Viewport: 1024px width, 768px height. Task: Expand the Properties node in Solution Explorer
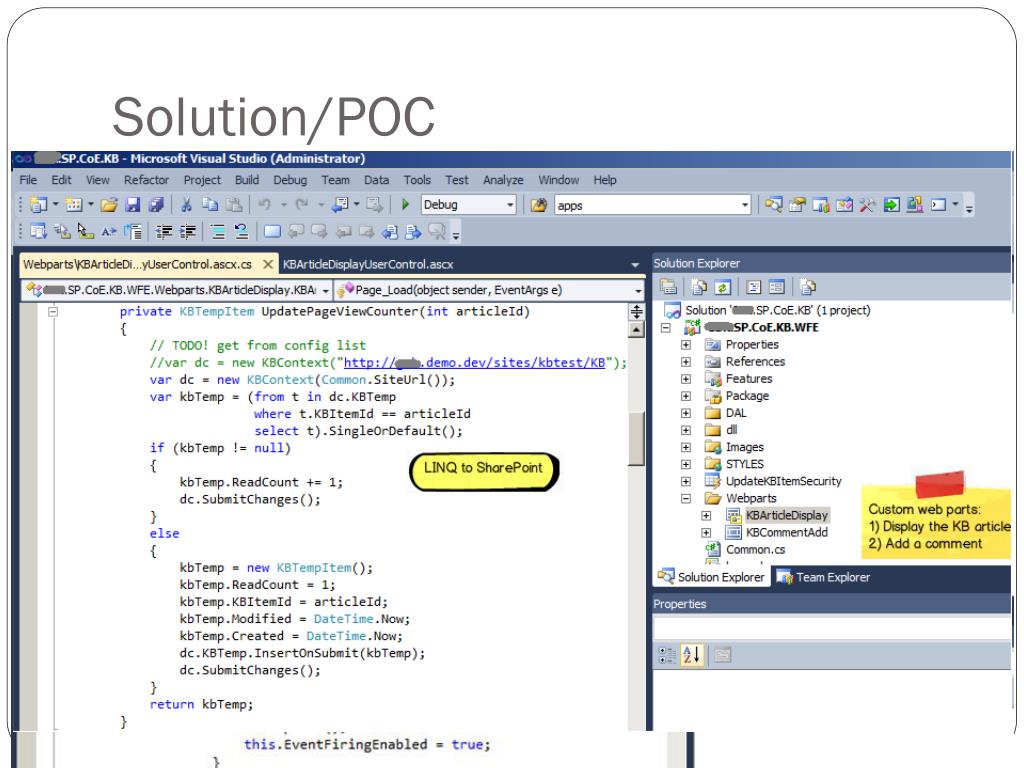(686, 344)
